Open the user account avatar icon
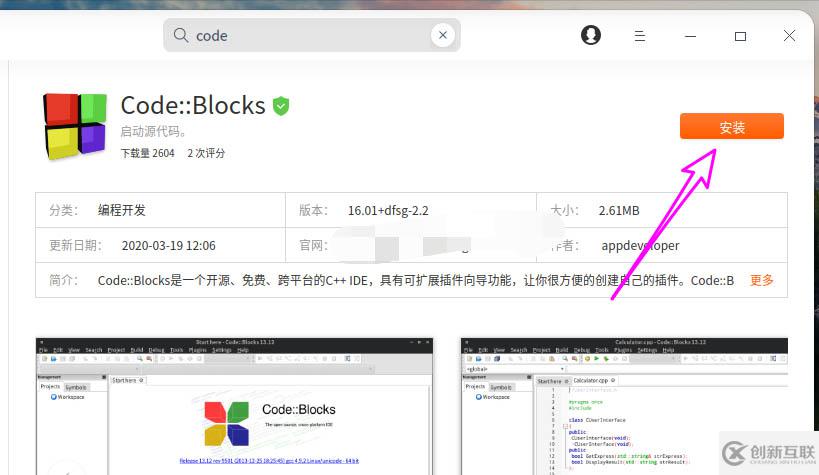Screen dimensions: 819x475 591,36
